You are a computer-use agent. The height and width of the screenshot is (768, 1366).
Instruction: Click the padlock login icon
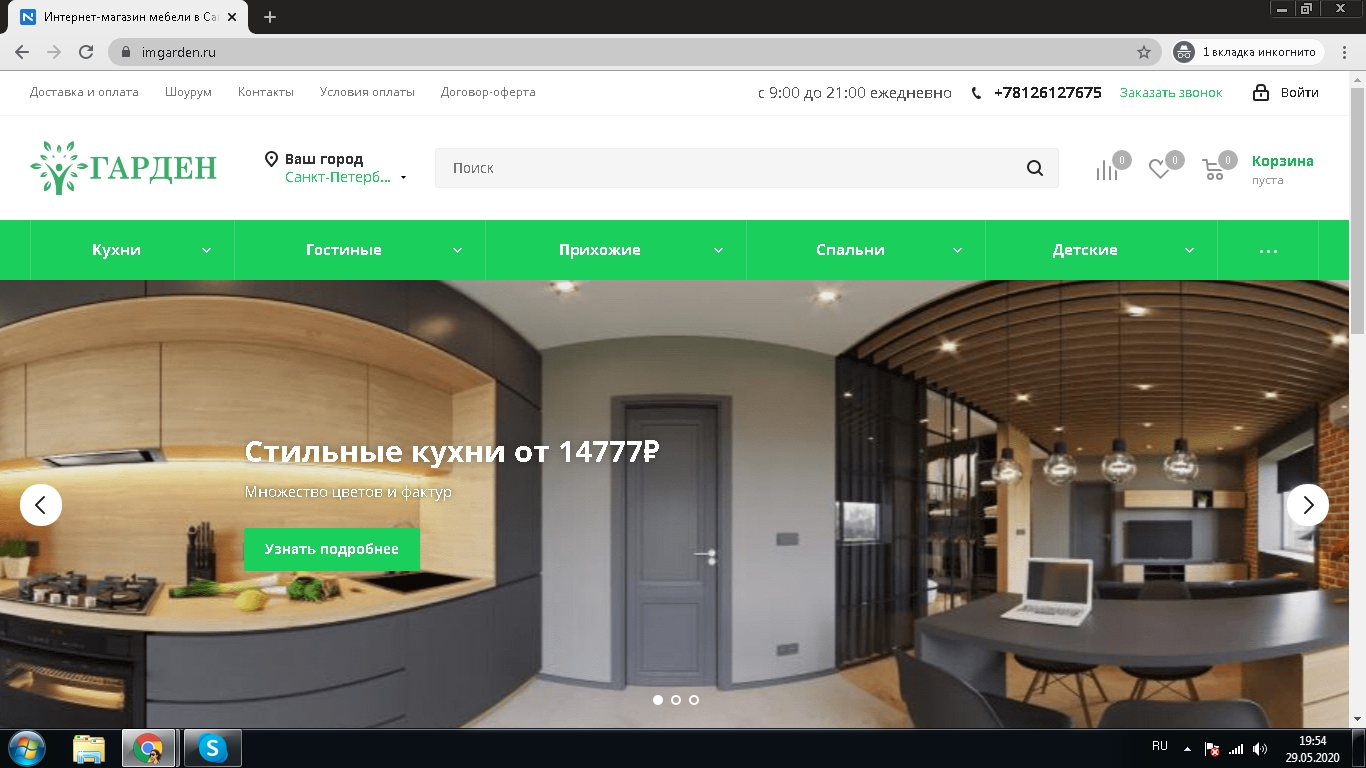(x=1261, y=92)
